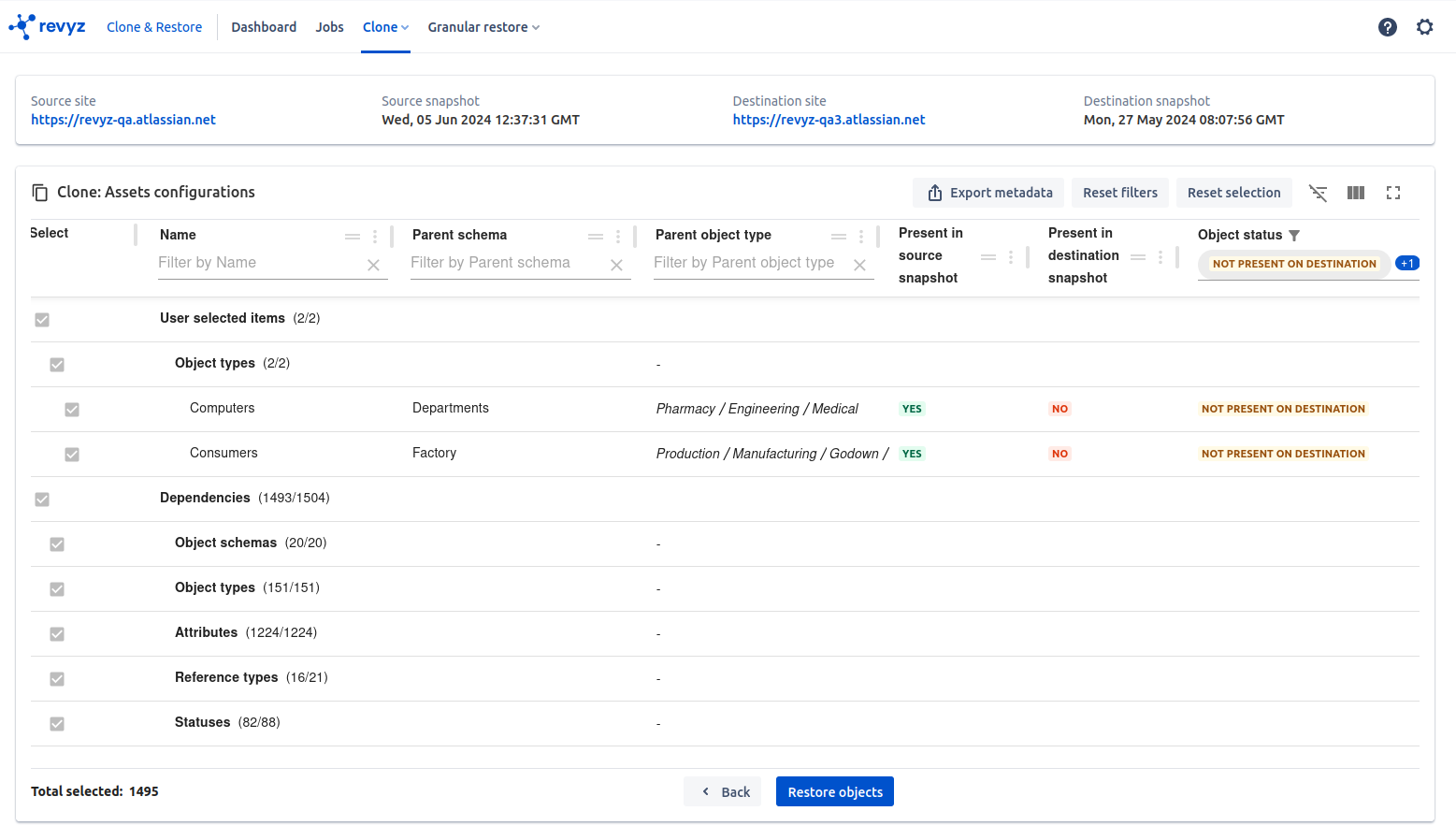Click the Total selected: 1495 text
1456x840 pixels.
pos(94,791)
